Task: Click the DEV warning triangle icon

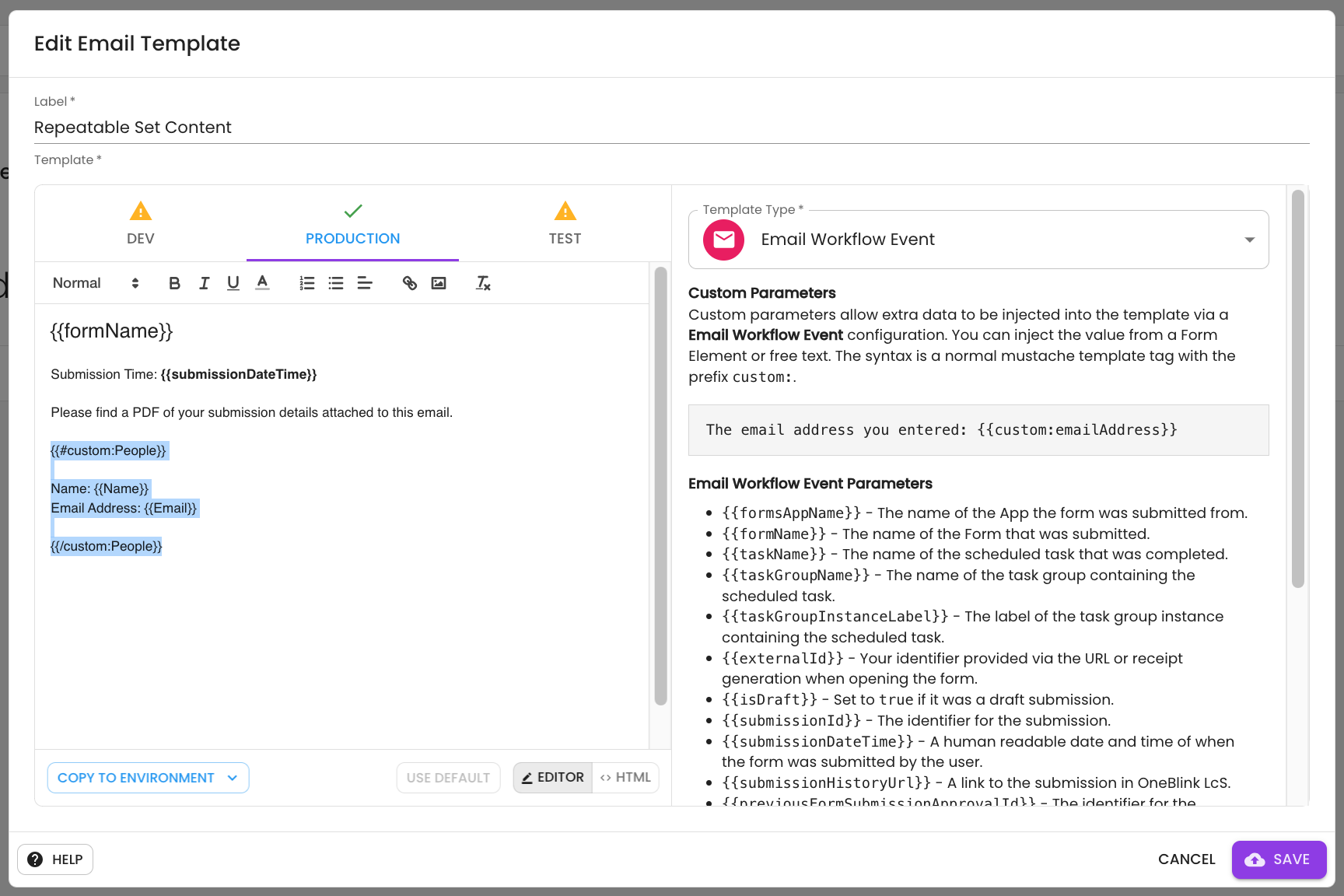Action: tap(141, 211)
